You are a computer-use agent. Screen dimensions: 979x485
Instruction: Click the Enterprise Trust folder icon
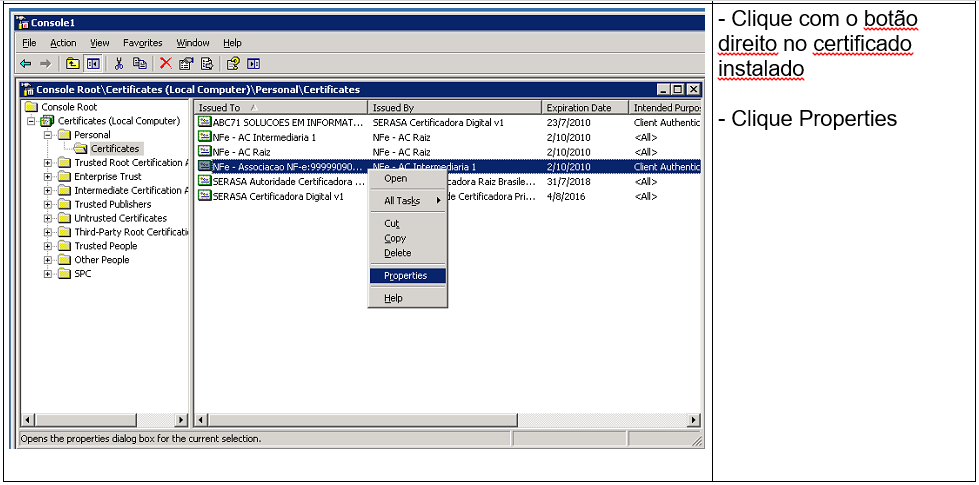pos(64,177)
